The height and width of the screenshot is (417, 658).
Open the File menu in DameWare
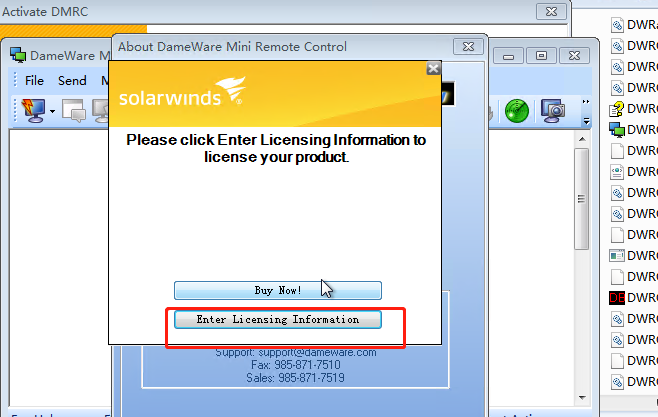tap(34, 81)
